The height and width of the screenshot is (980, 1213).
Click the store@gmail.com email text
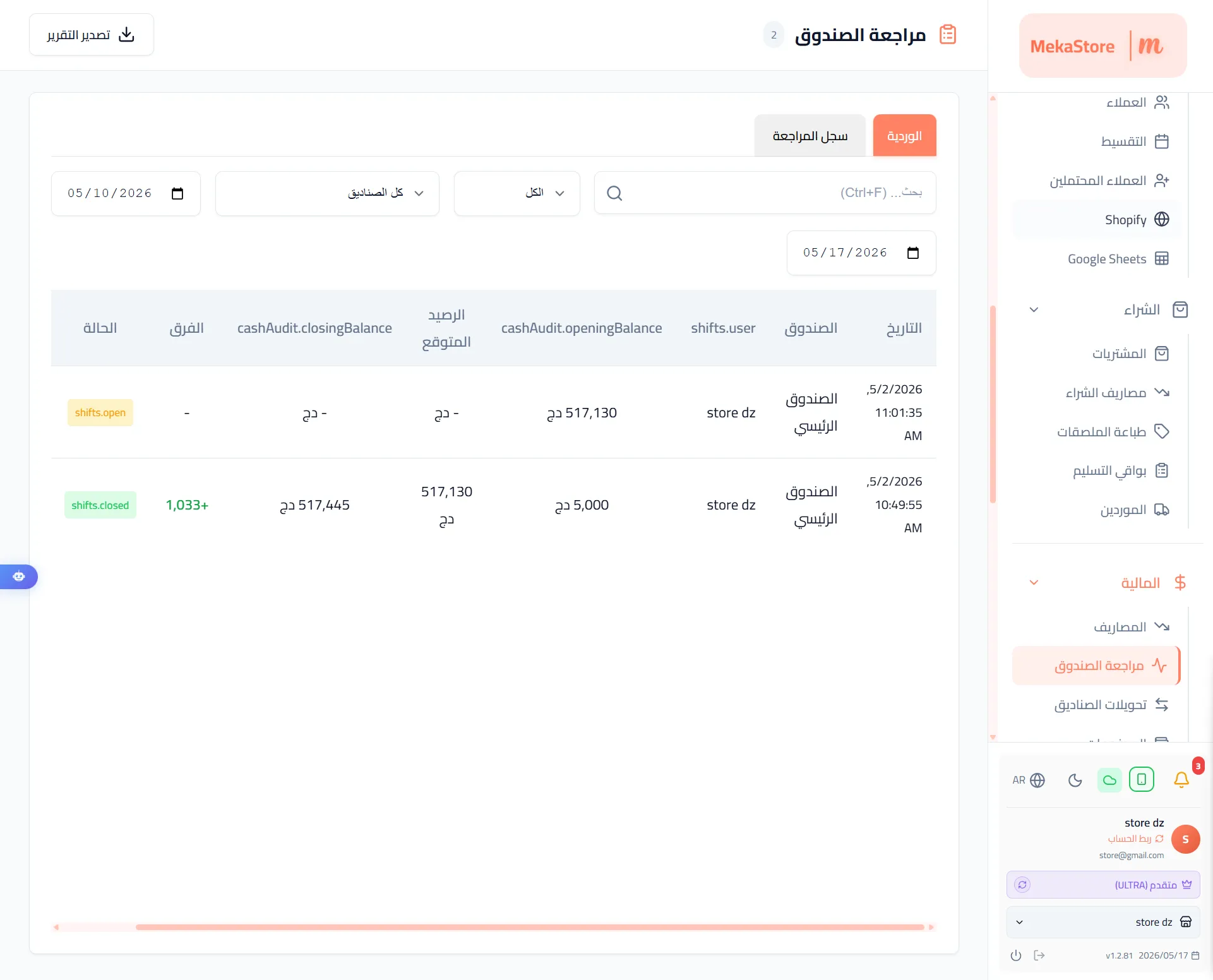coord(1131,855)
